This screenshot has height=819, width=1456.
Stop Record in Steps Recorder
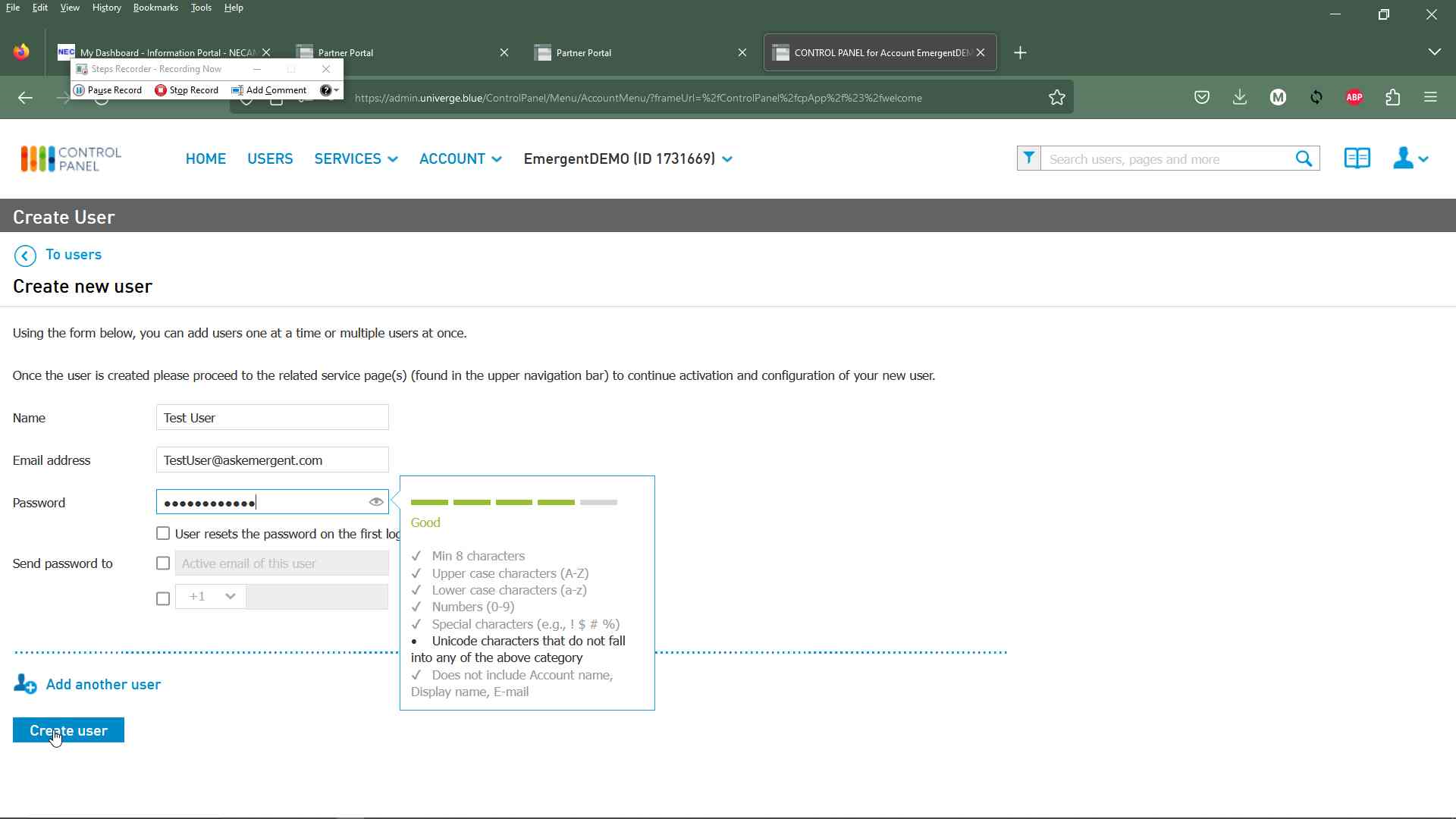tap(187, 89)
